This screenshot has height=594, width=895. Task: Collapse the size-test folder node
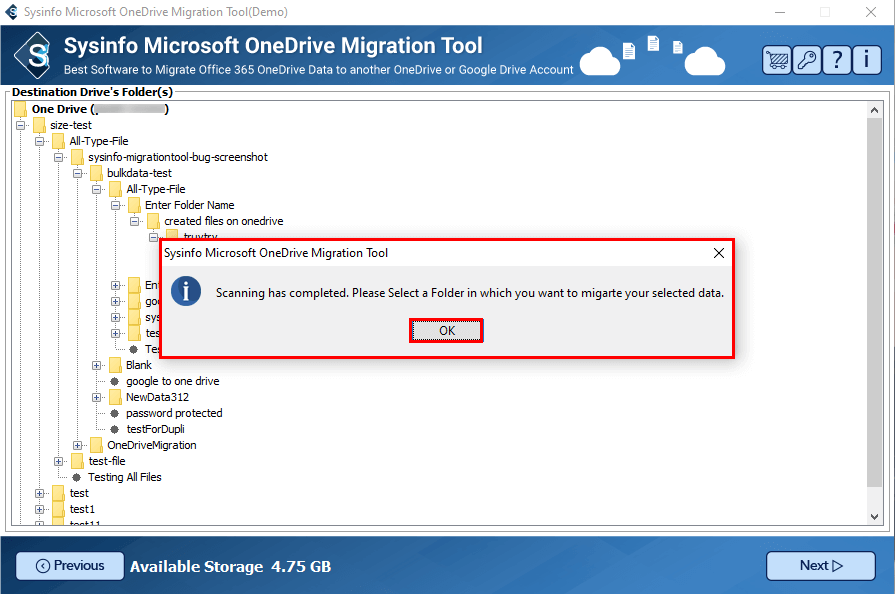21,125
